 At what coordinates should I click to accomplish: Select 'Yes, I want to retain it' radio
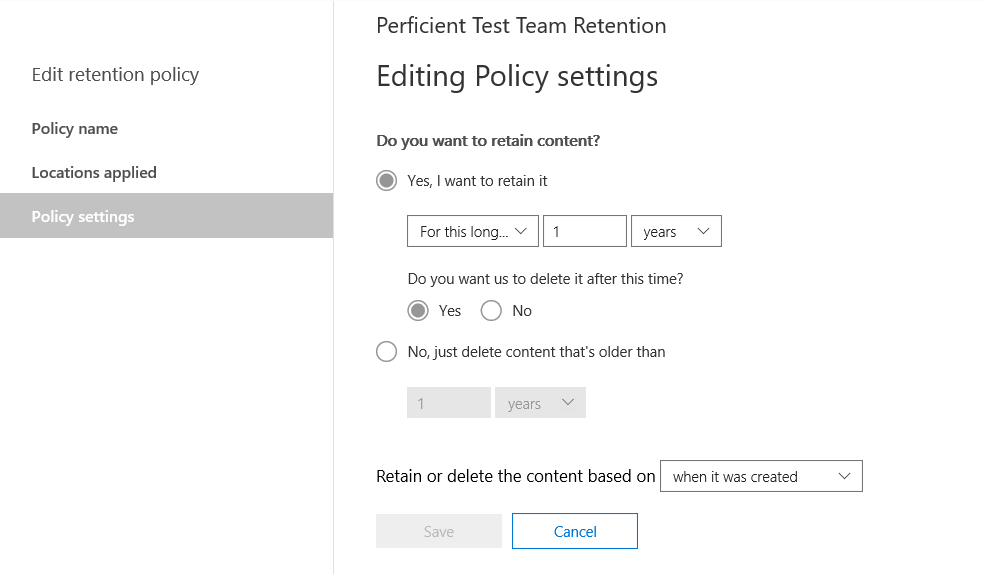387,181
